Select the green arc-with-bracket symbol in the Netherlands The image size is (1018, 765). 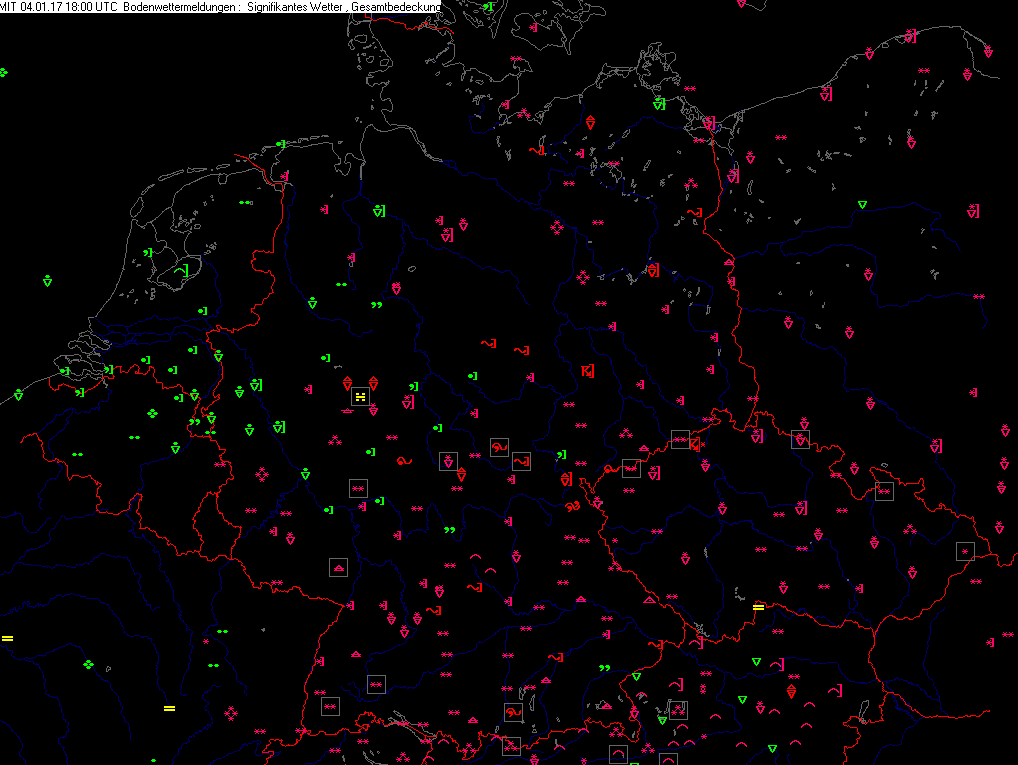point(181,270)
